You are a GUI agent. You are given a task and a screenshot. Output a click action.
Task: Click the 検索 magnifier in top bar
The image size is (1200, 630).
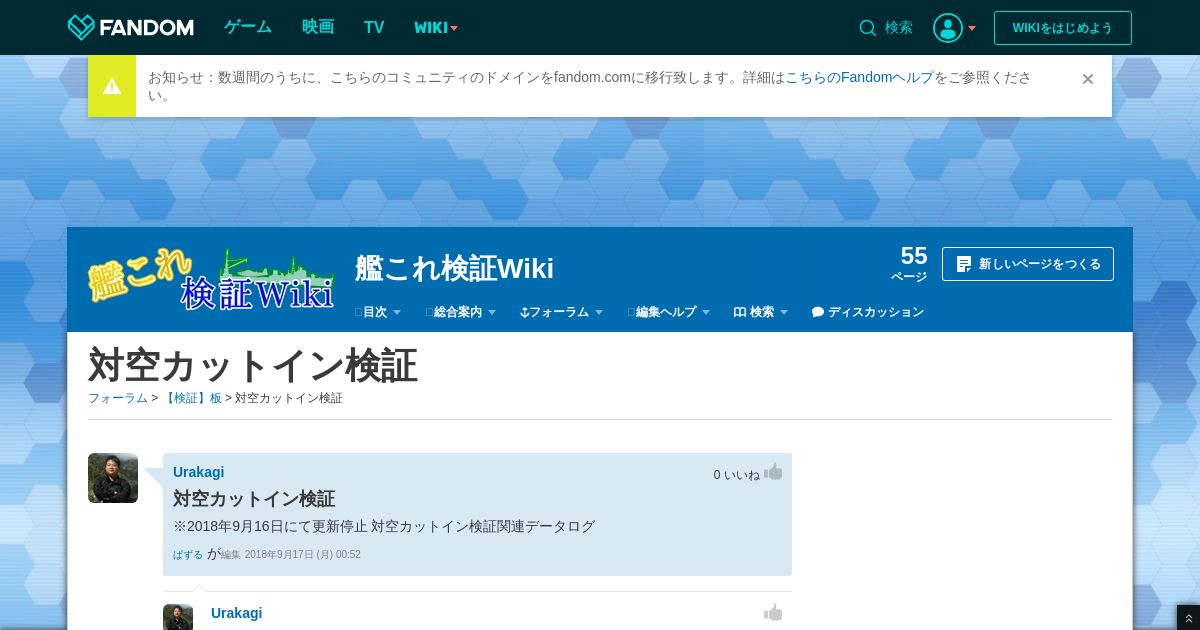(868, 28)
